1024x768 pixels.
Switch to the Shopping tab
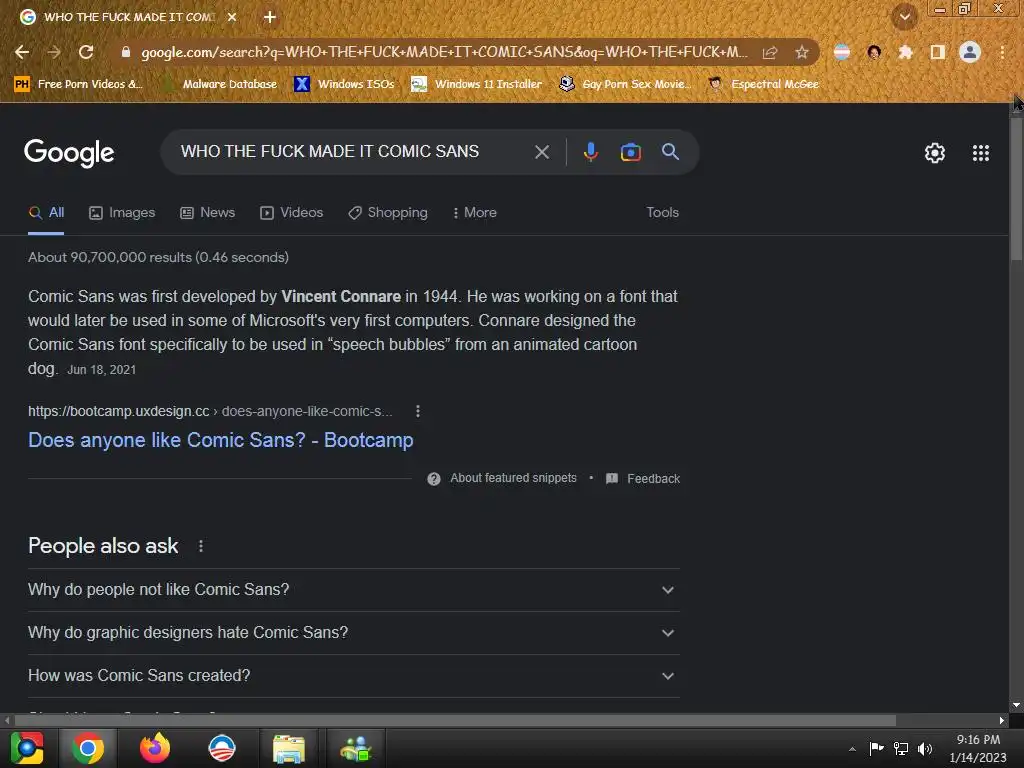coord(388,213)
